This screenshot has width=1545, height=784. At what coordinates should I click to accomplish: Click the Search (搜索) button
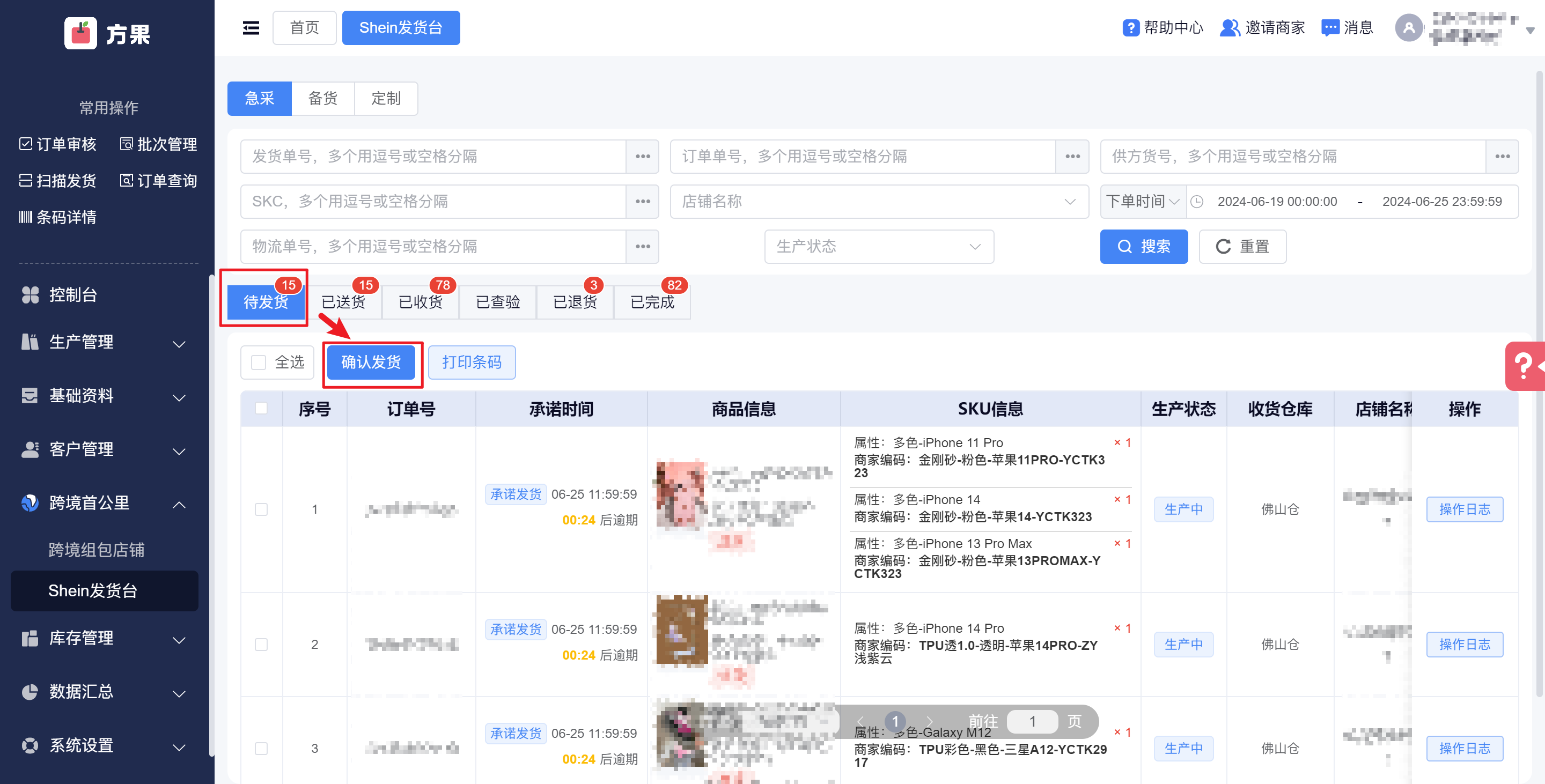(1143, 246)
